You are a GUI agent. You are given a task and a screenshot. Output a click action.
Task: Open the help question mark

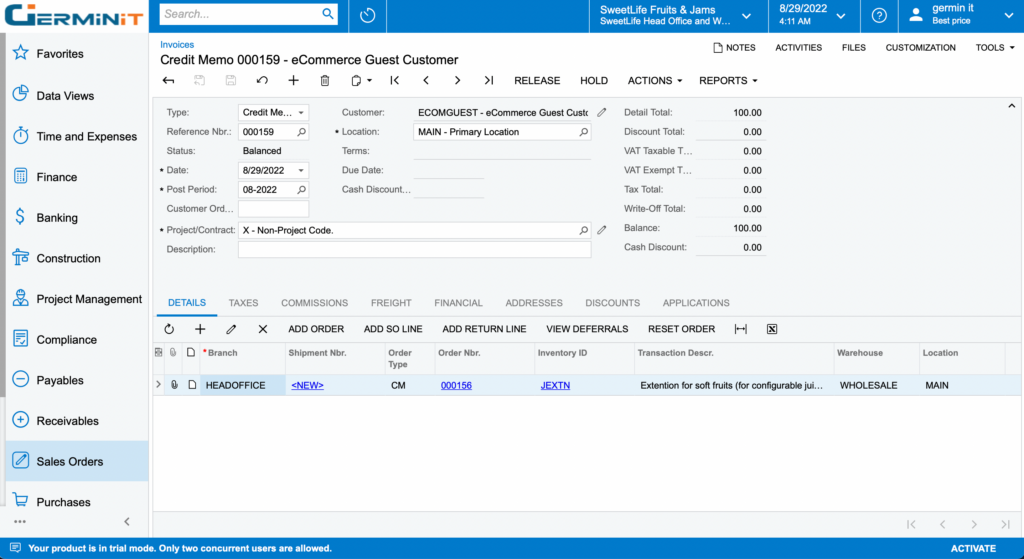pyautogui.click(x=879, y=15)
